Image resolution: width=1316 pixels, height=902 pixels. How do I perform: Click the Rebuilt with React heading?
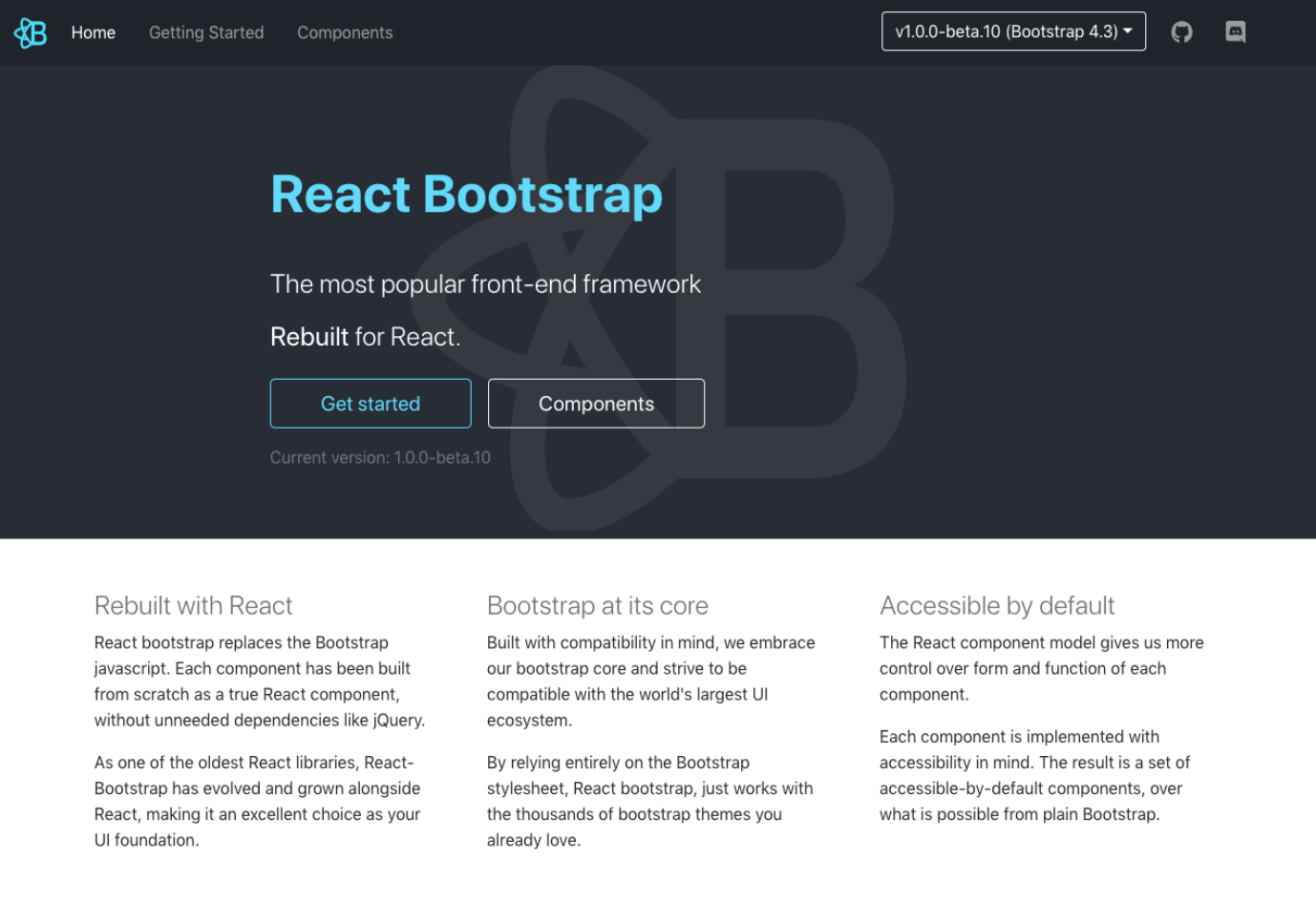point(193,605)
